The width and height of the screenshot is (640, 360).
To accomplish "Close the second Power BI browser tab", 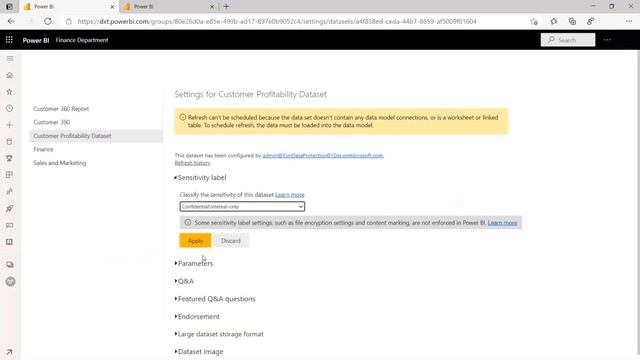I will click(212, 7).
